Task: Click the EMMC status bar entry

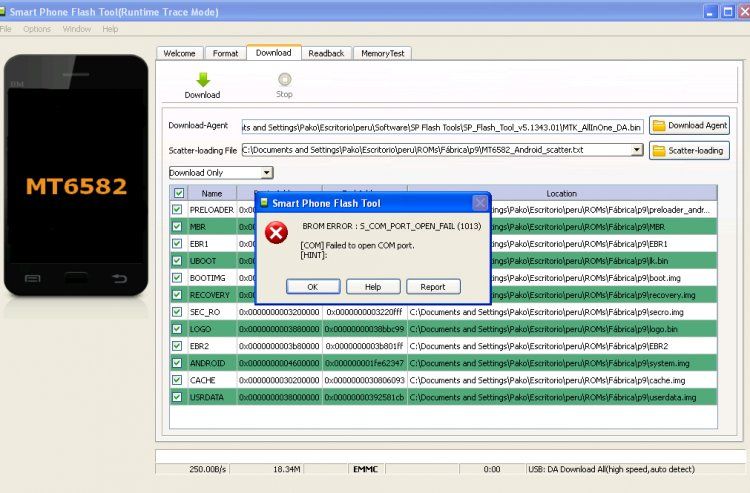Action: pos(365,469)
